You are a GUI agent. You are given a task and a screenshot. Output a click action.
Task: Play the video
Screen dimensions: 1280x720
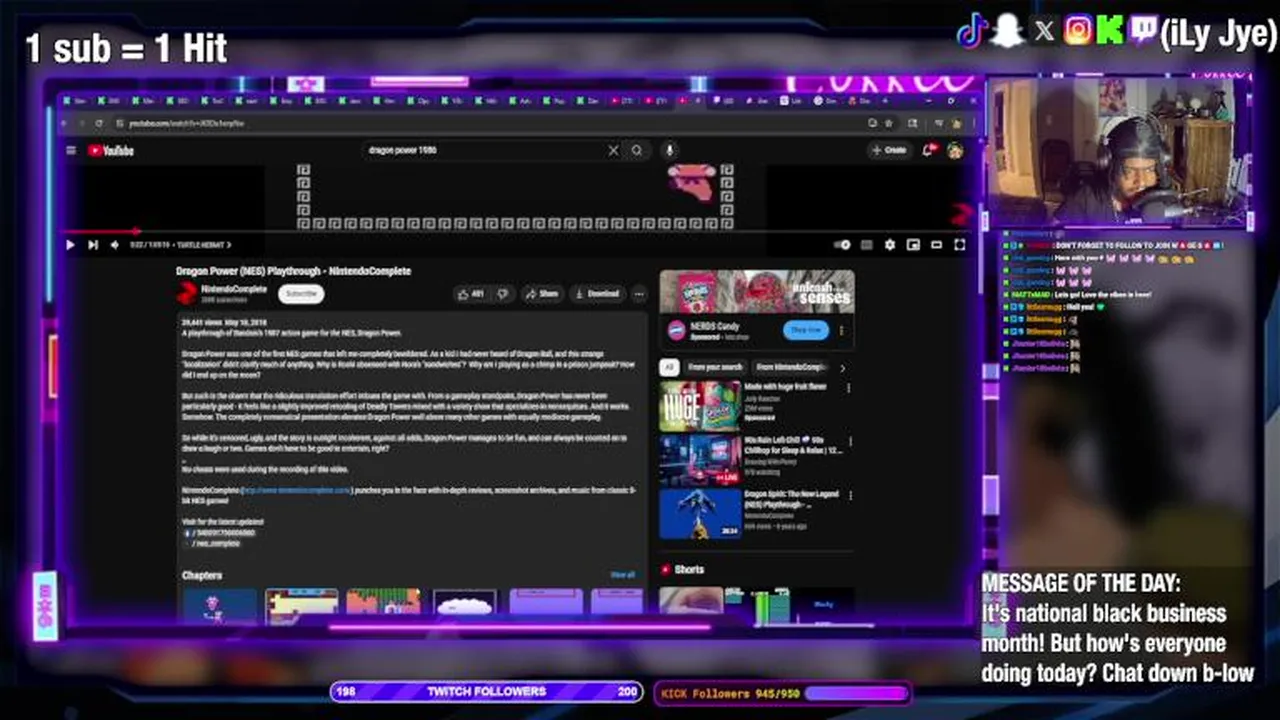click(x=70, y=245)
